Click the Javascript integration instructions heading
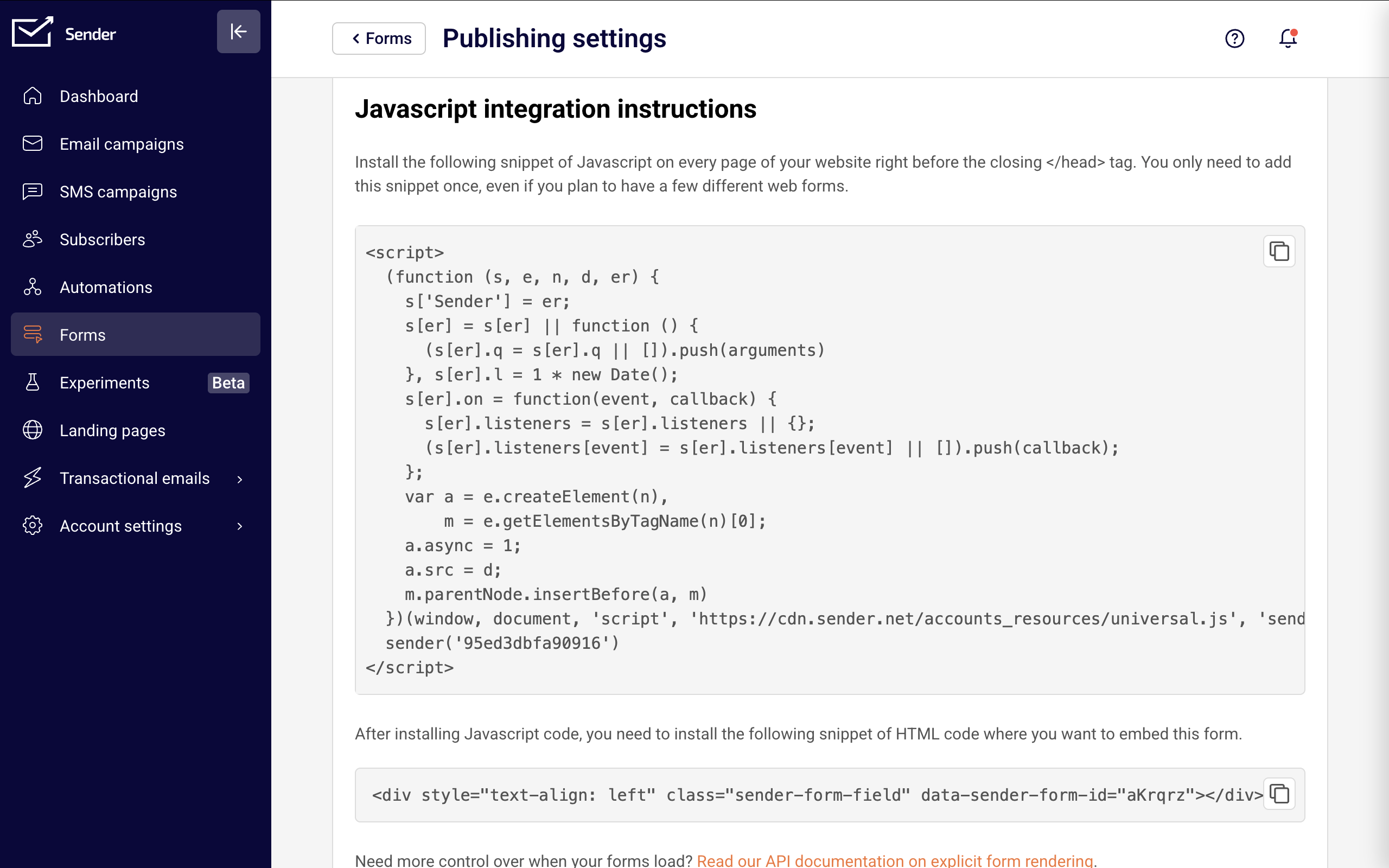 click(x=556, y=109)
